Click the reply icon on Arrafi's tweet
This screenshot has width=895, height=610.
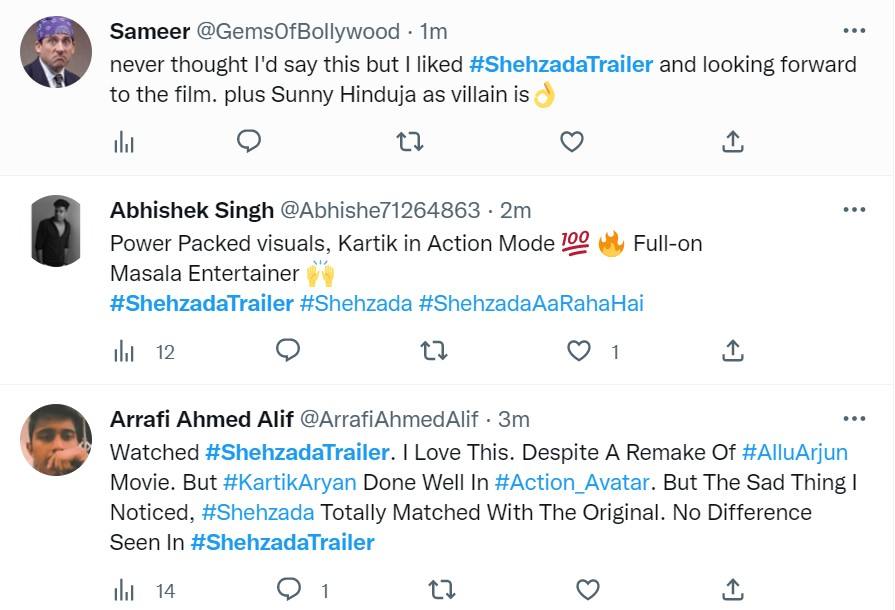(x=288, y=590)
